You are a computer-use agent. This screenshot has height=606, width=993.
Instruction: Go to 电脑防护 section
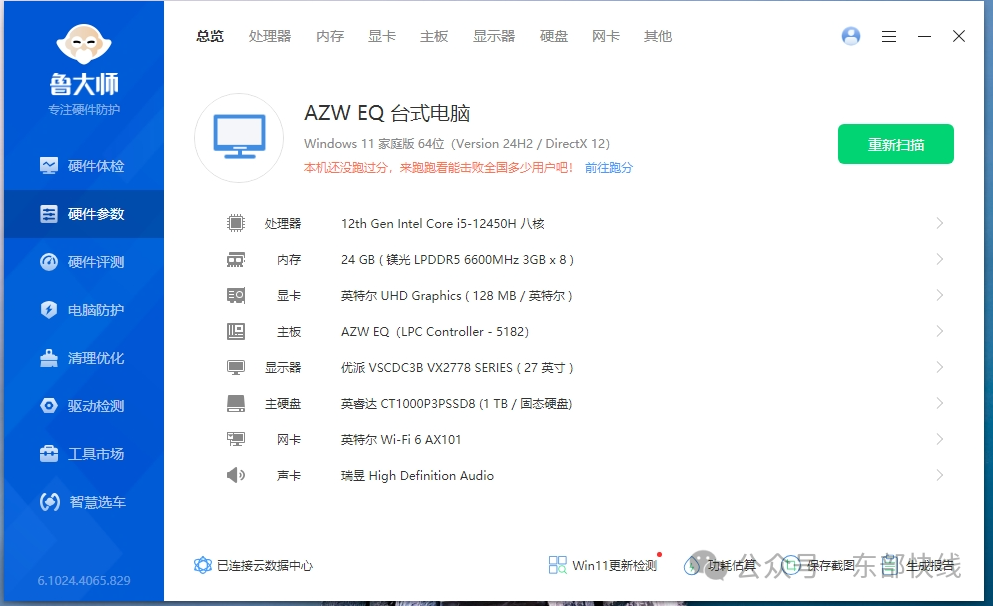(x=84, y=310)
